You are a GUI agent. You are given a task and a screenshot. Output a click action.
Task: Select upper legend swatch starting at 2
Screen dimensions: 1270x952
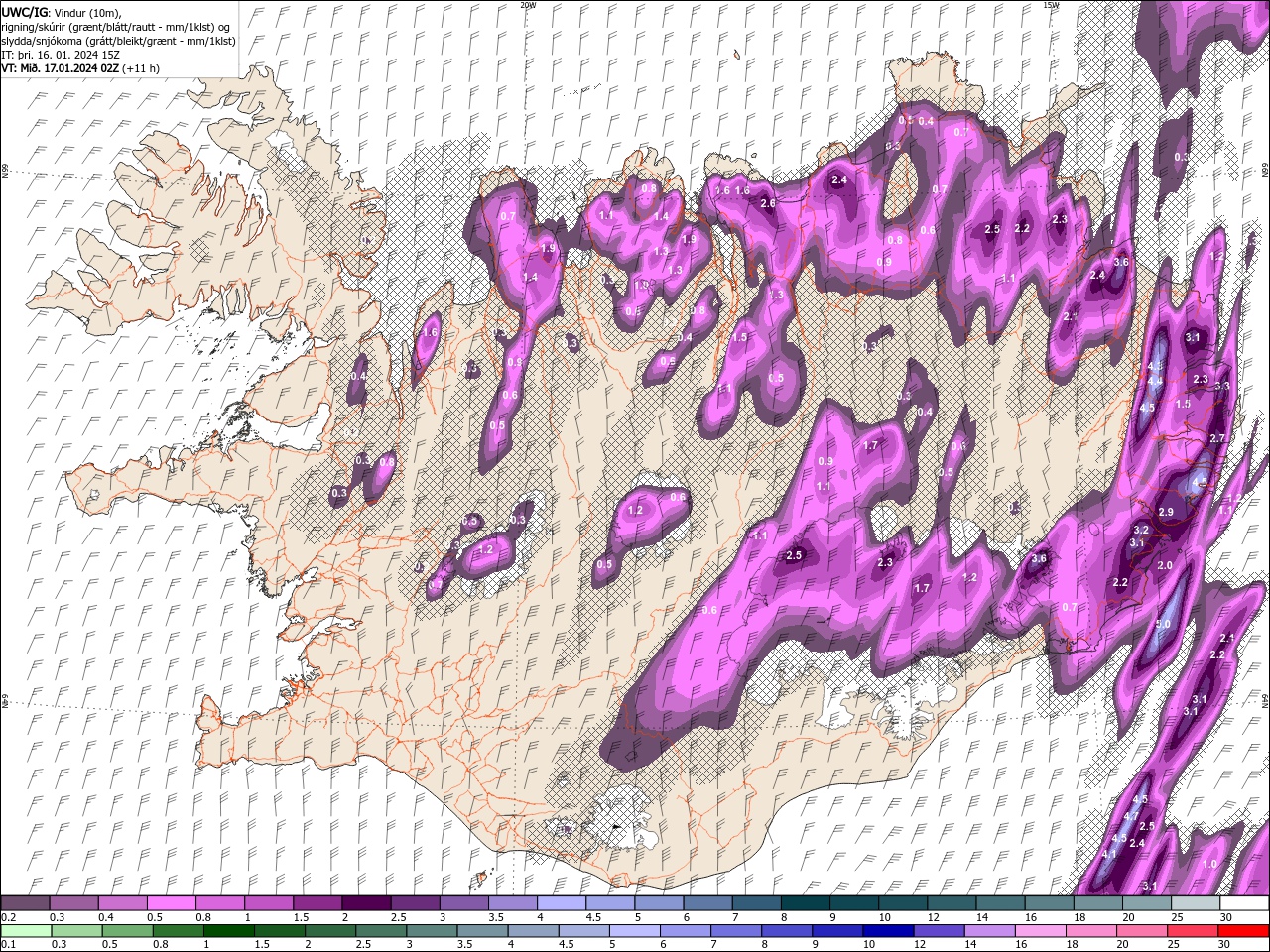pyautogui.click(x=365, y=903)
